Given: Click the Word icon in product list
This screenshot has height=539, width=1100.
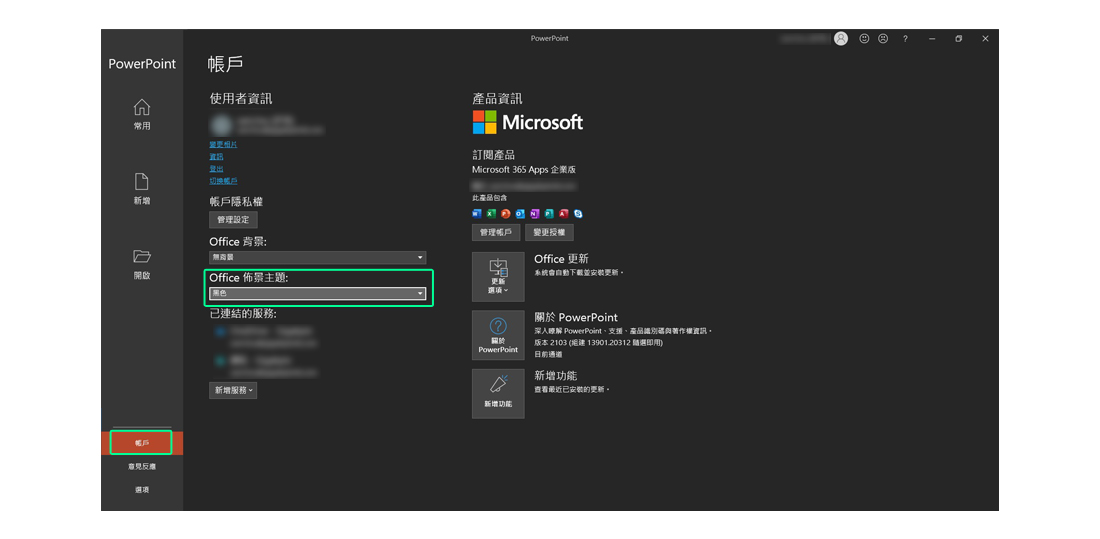Looking at the screenshot, I should tap(477, 213).
